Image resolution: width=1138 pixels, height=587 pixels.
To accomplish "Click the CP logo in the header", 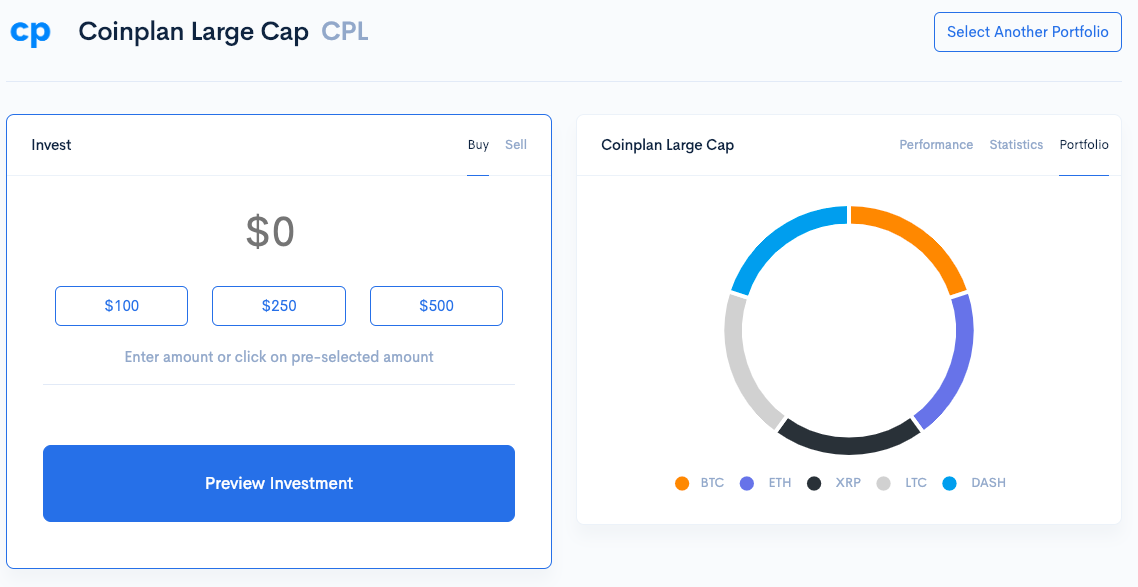I will (29, 31).
